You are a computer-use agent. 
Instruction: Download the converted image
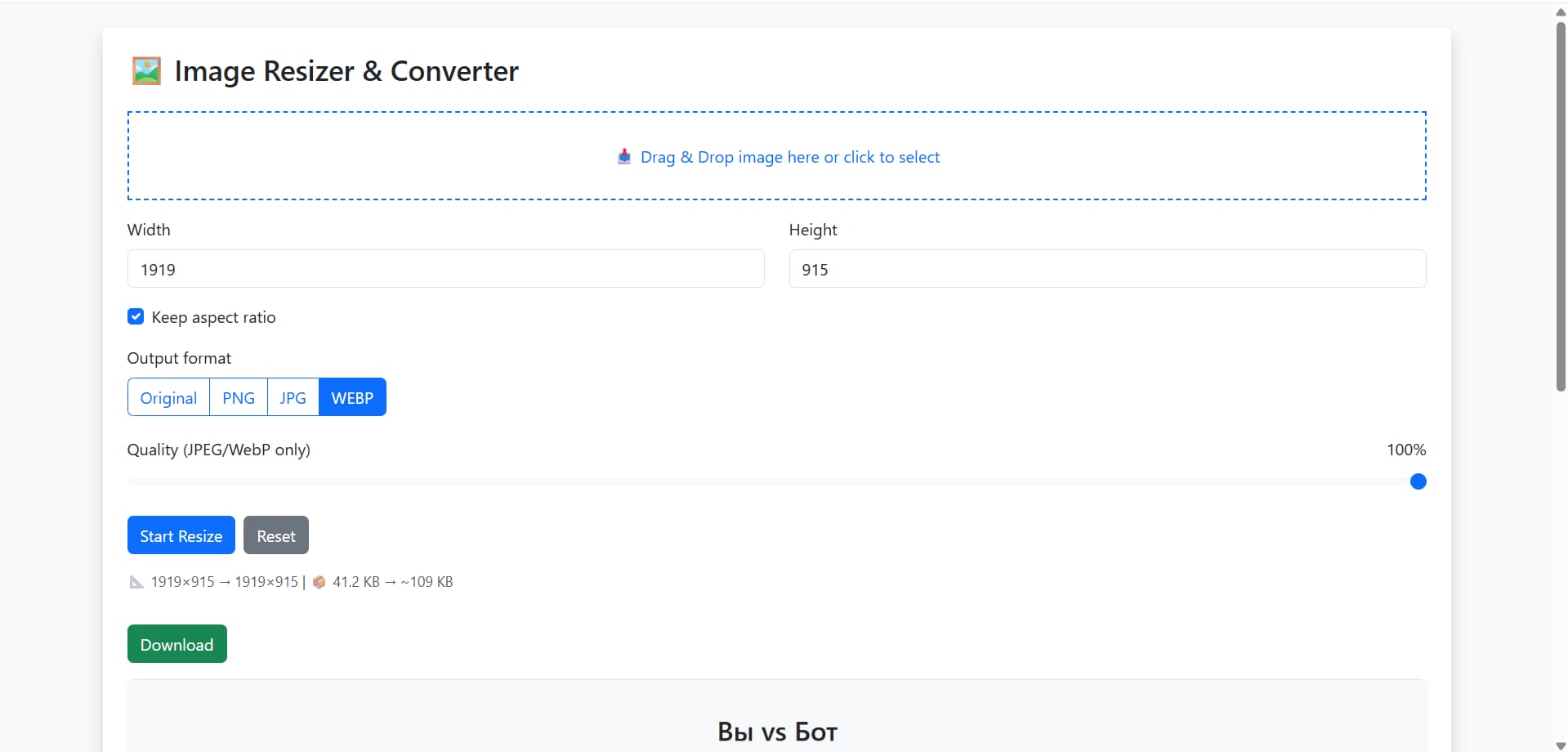click(x=176, y=645)
